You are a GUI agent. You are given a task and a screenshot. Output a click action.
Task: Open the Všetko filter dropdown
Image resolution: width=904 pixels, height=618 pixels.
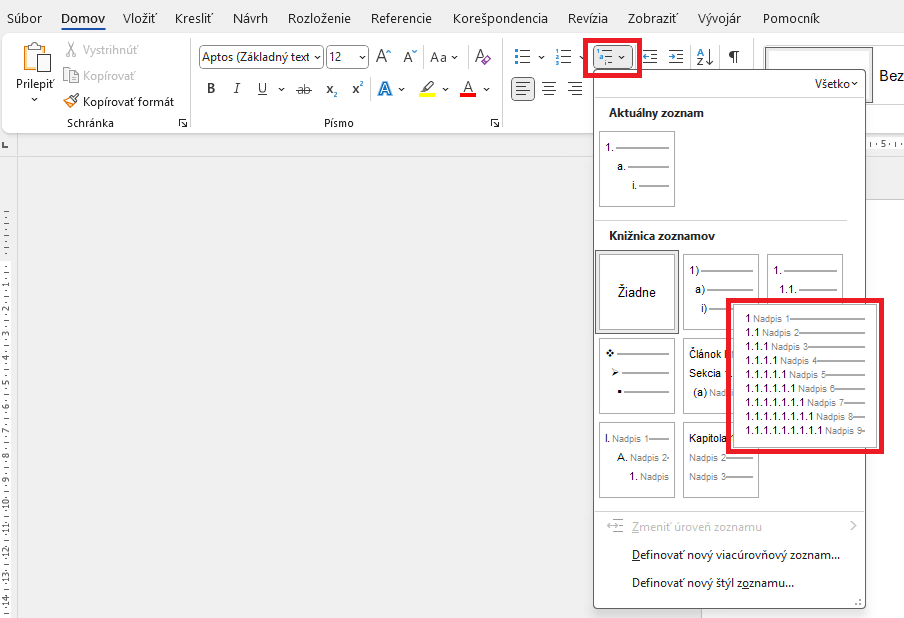[836, 84]
